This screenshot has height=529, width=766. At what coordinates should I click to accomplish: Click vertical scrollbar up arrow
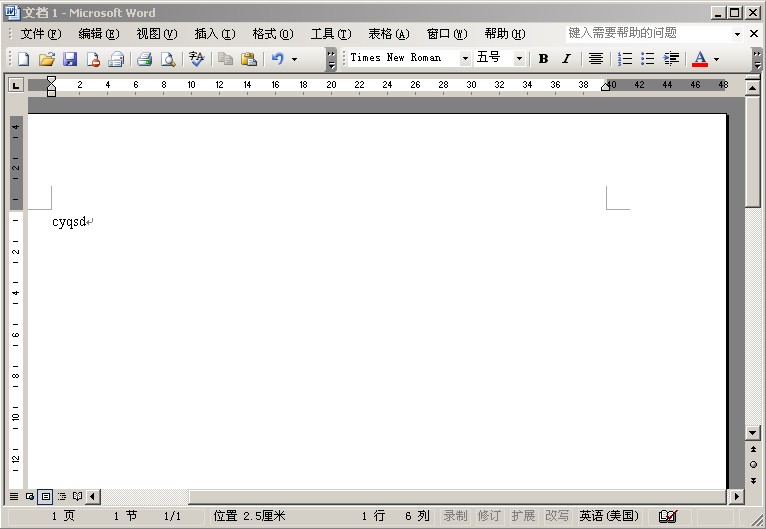pyautogui.click(x=753, y=88)
